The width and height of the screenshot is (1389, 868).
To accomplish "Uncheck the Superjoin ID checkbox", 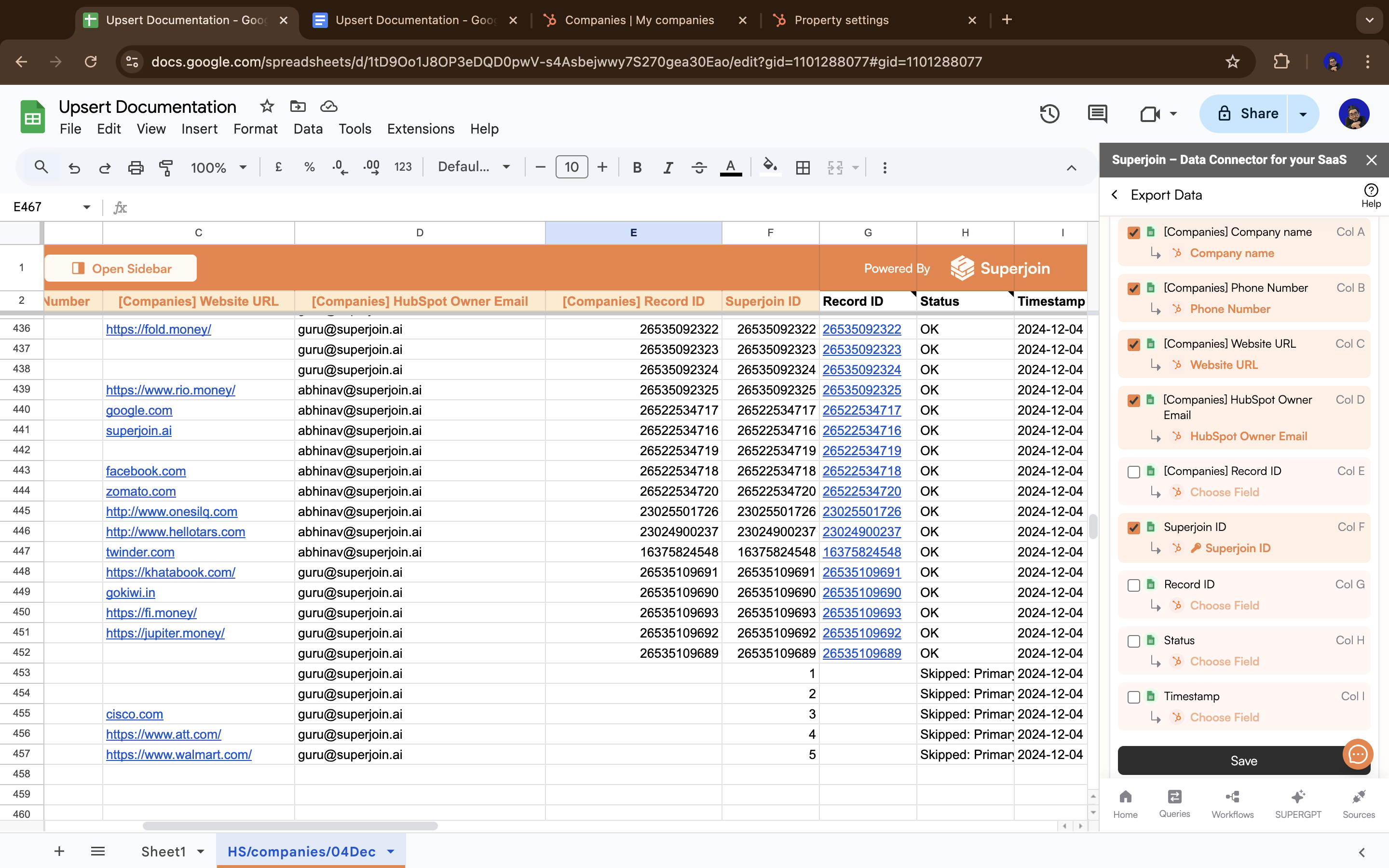I will point(1133,528).
